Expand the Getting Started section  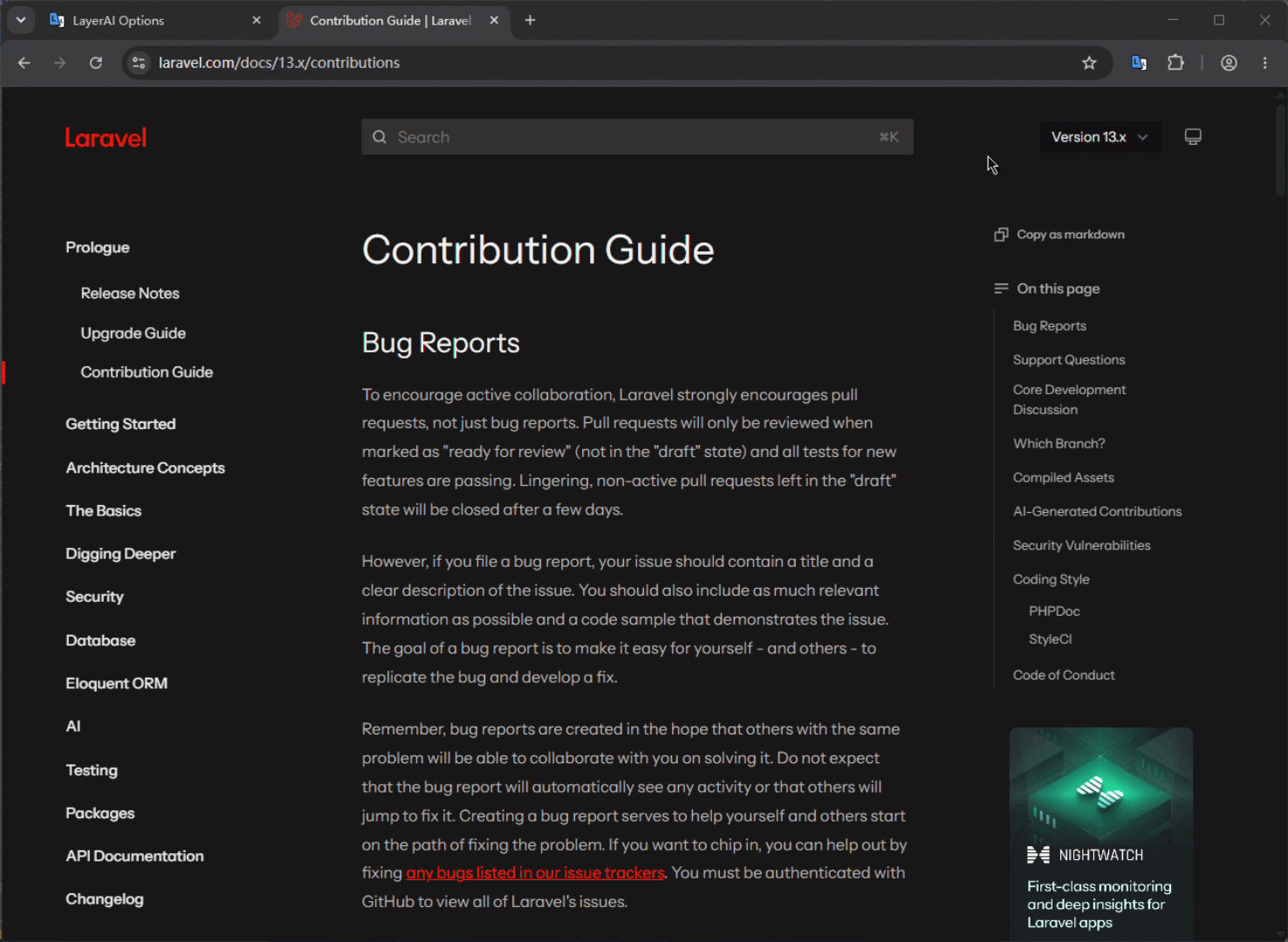point(120,424)
